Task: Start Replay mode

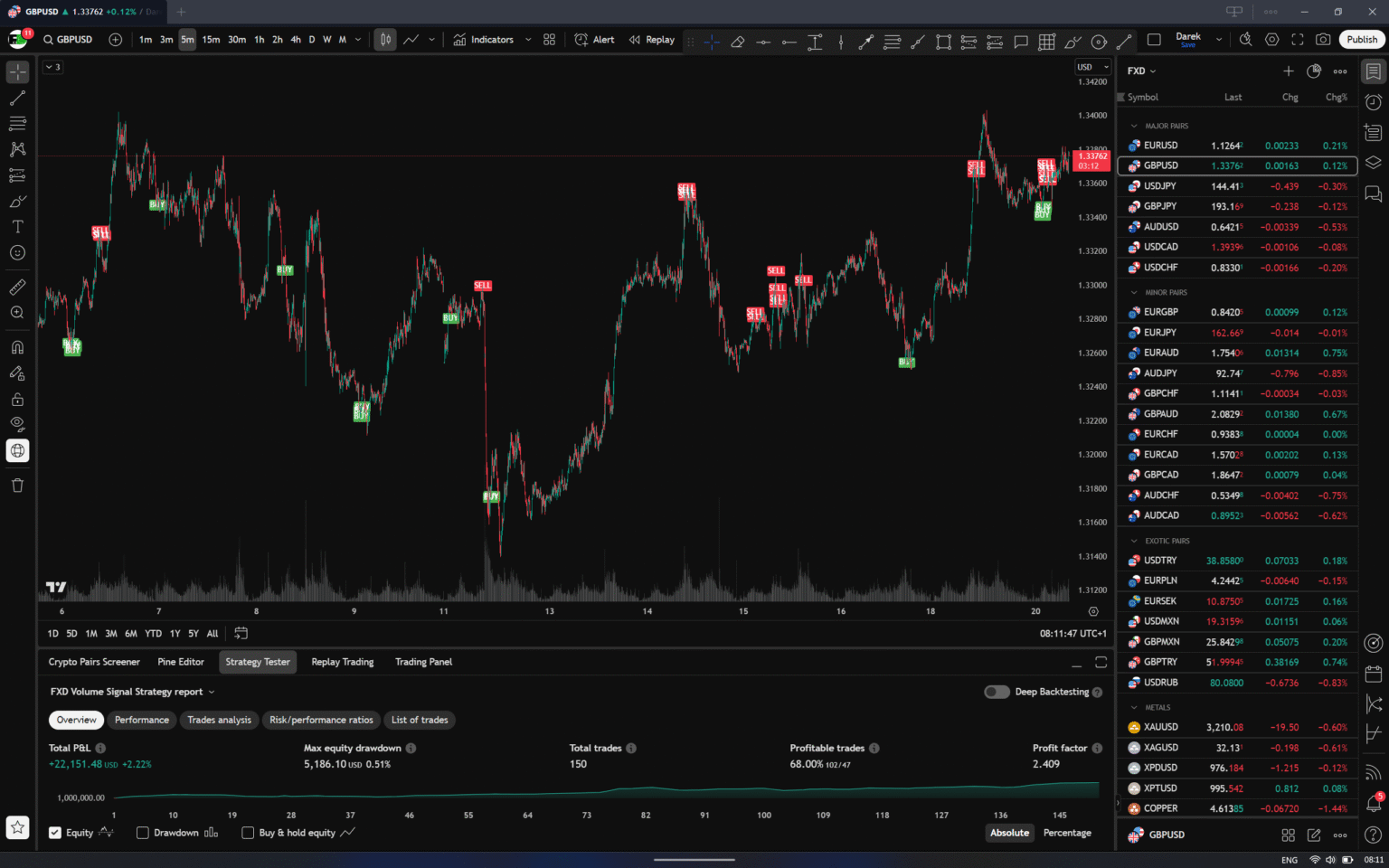Action: [651, 40]
